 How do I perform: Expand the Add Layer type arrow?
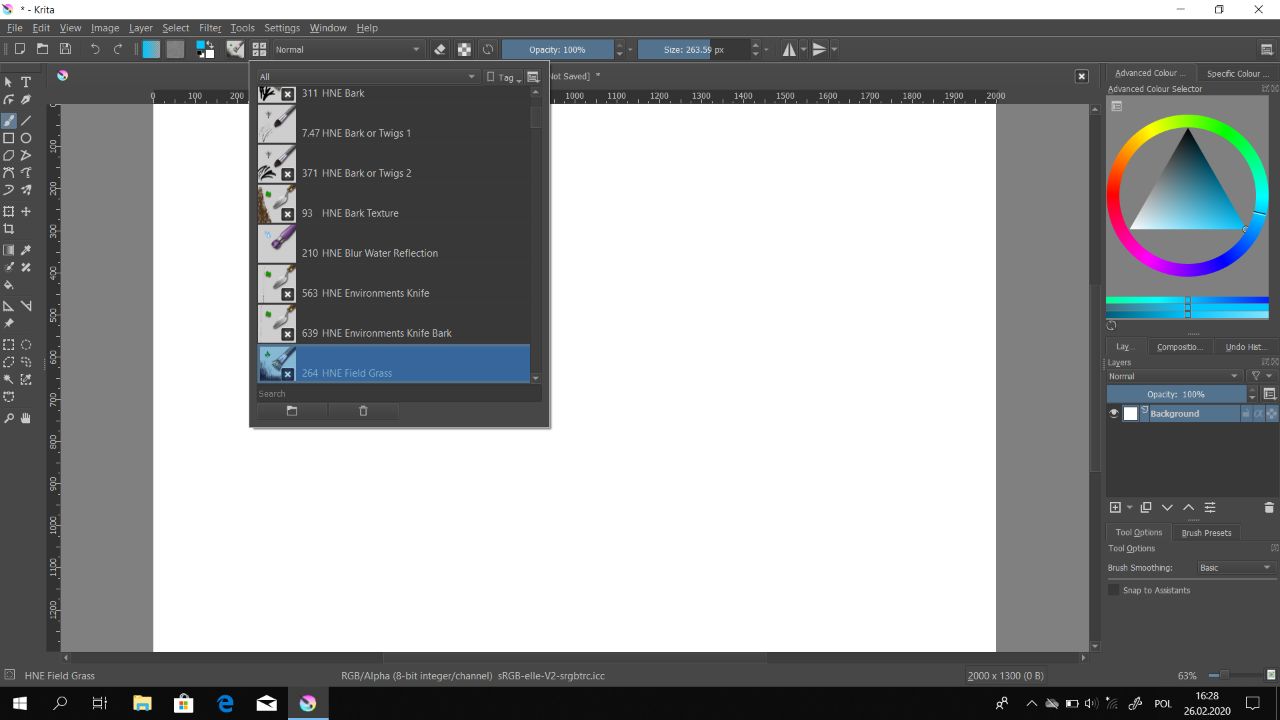pyautogui.click(x=1130, y=508)
